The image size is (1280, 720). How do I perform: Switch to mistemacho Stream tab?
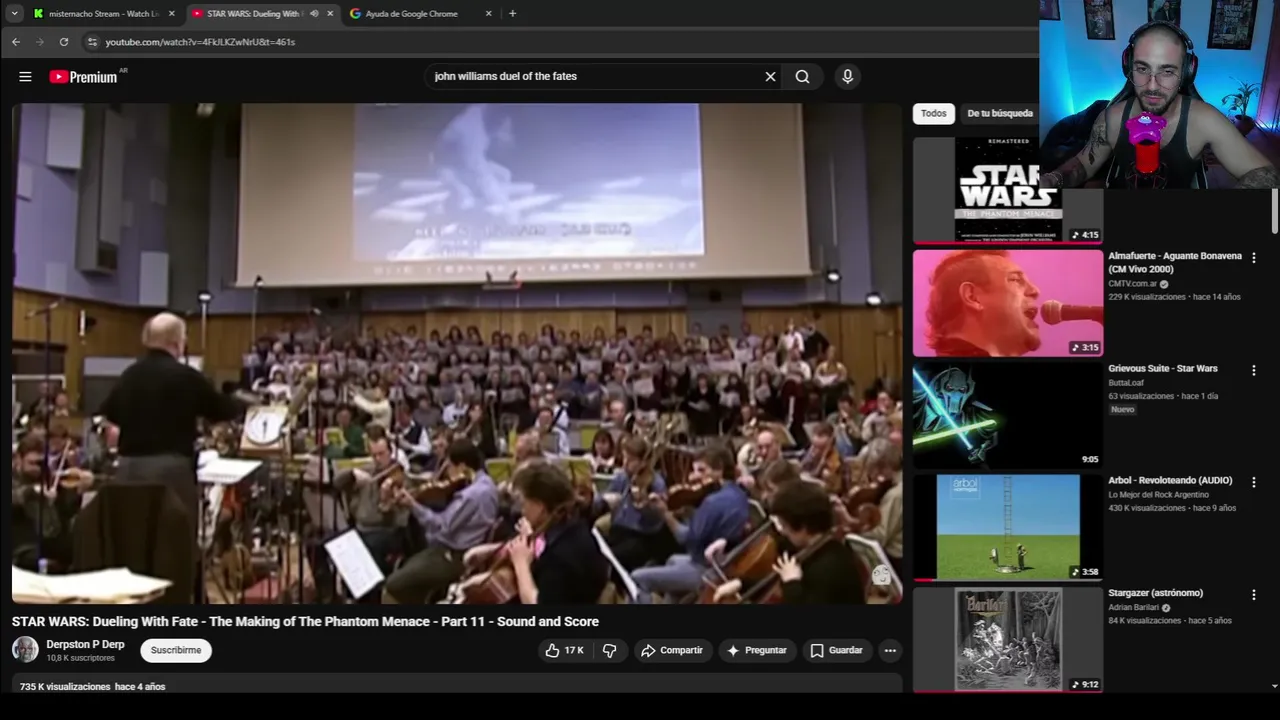pos(104,13)
